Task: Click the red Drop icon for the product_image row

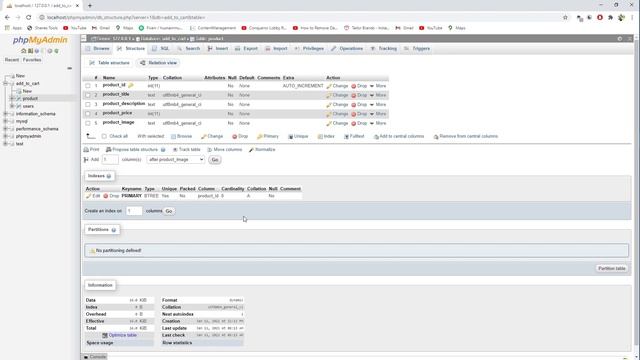Action: 354,123
